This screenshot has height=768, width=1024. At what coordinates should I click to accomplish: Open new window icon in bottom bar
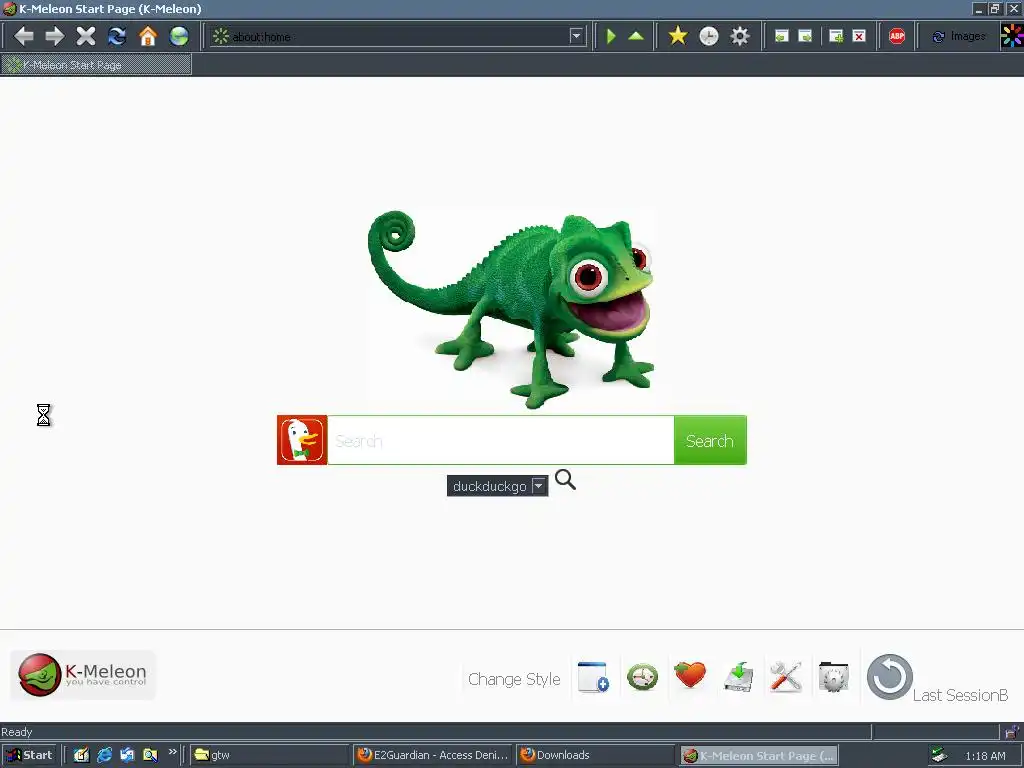coord(593,677)
